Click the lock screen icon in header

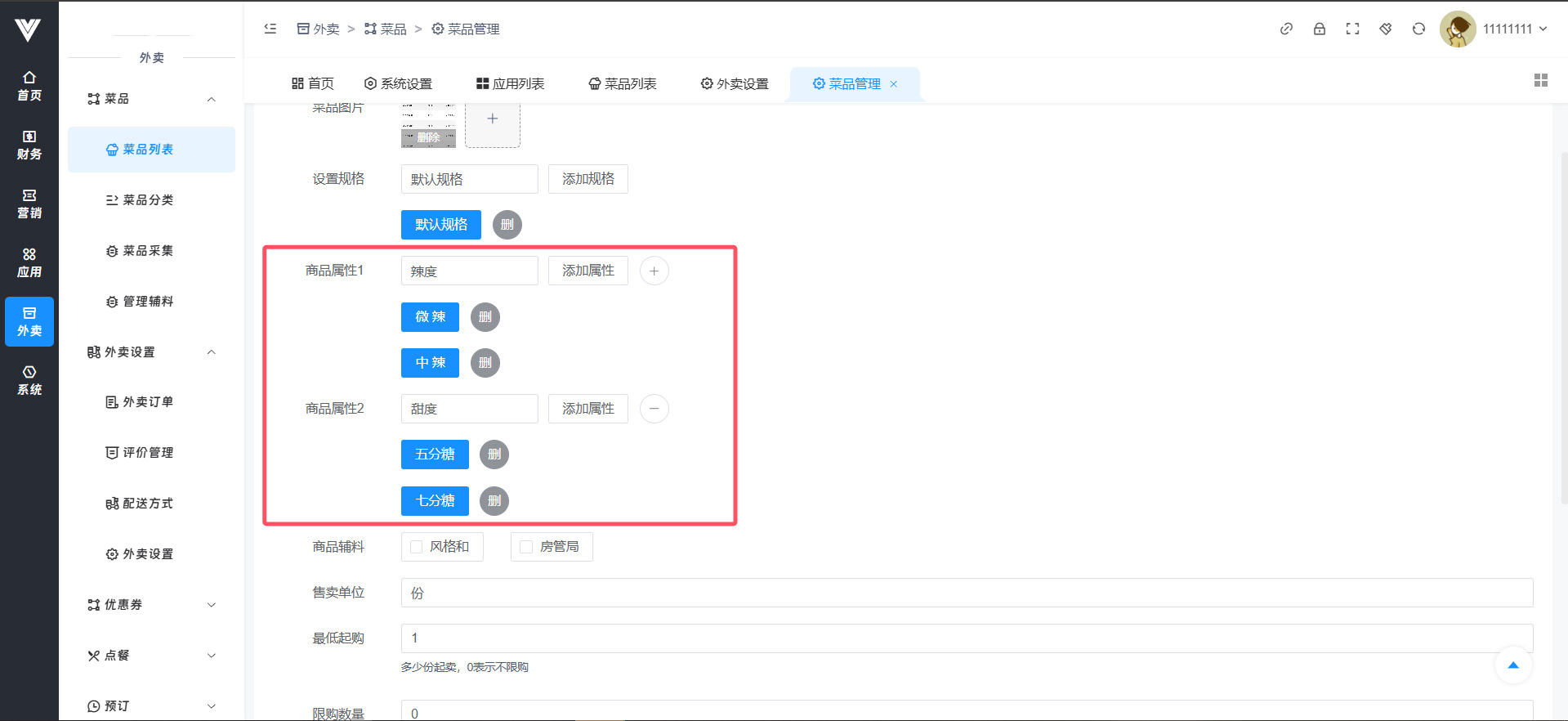(1319, 29)
